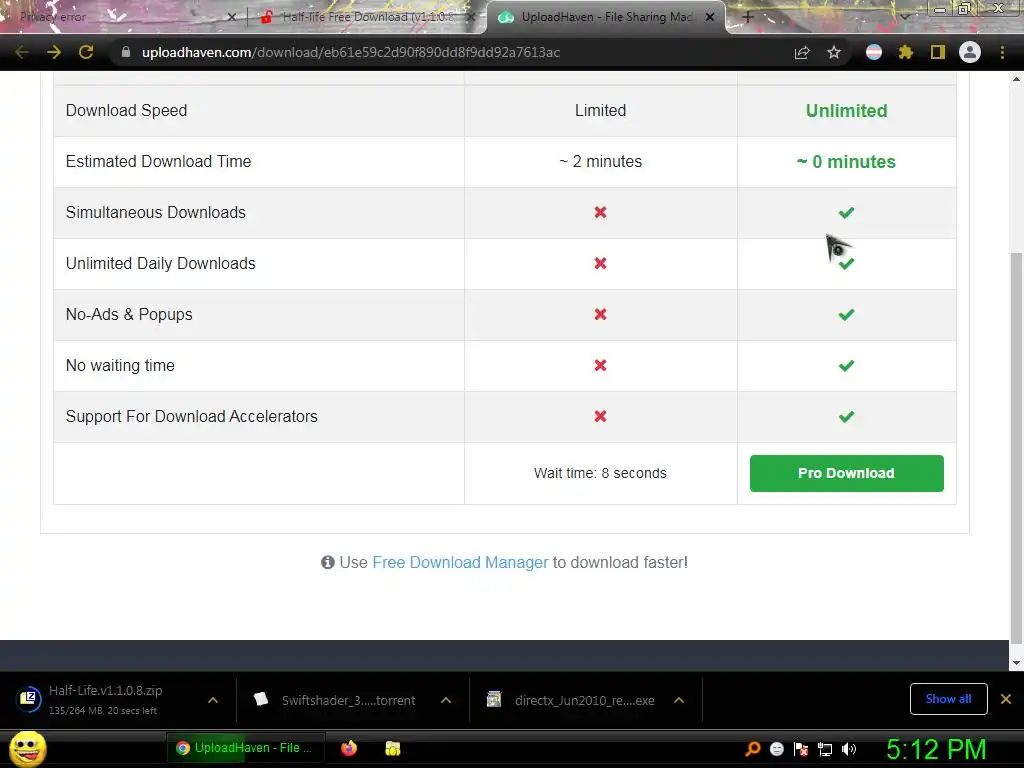Open the Chrome three-dot menu
Image resolution: width=1024 pixels, height=768 pixels.
(x=1002, y=52)
